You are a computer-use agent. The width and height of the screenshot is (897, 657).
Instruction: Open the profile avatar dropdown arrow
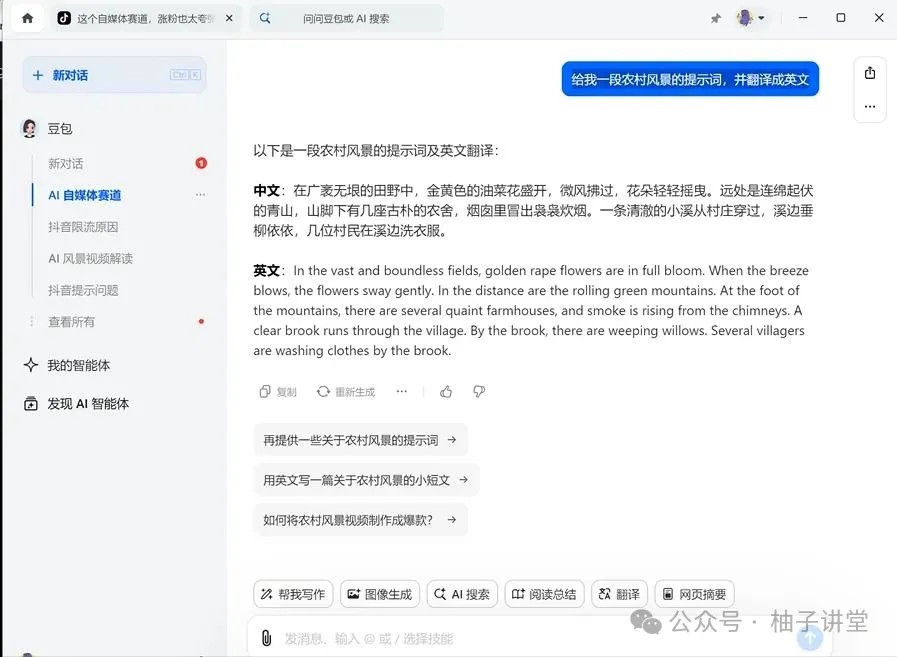762,18
